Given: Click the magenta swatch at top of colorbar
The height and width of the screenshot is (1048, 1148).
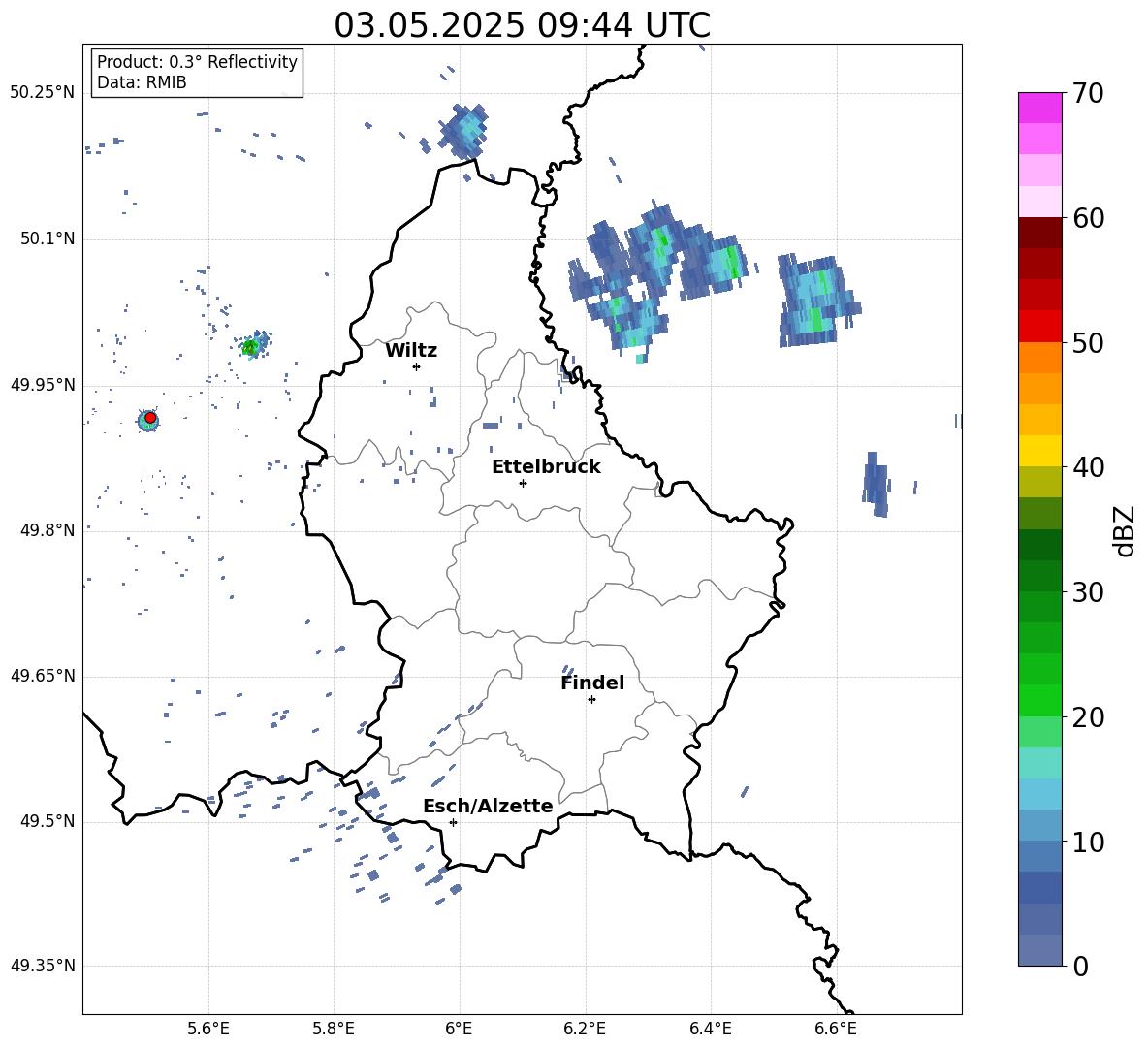Looking at the screenshot, I should (x=1039, y=109).
